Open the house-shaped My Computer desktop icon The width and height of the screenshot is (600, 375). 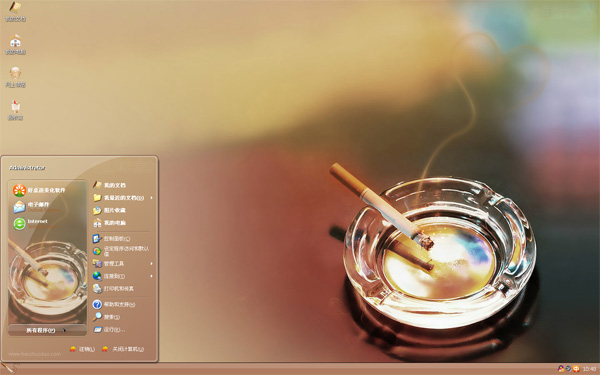(x=15, y=44)
